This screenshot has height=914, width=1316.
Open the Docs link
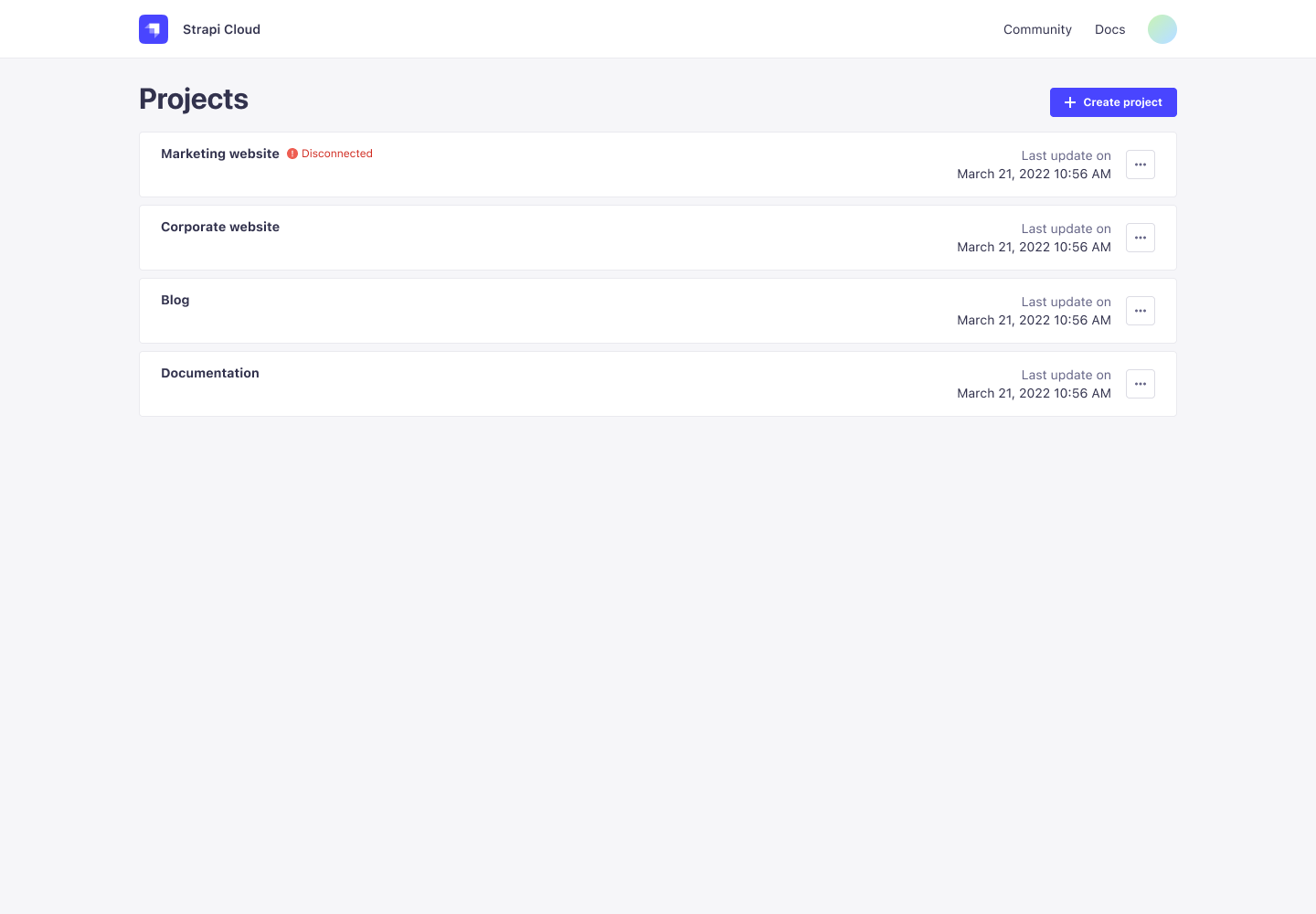[1109, 29]
